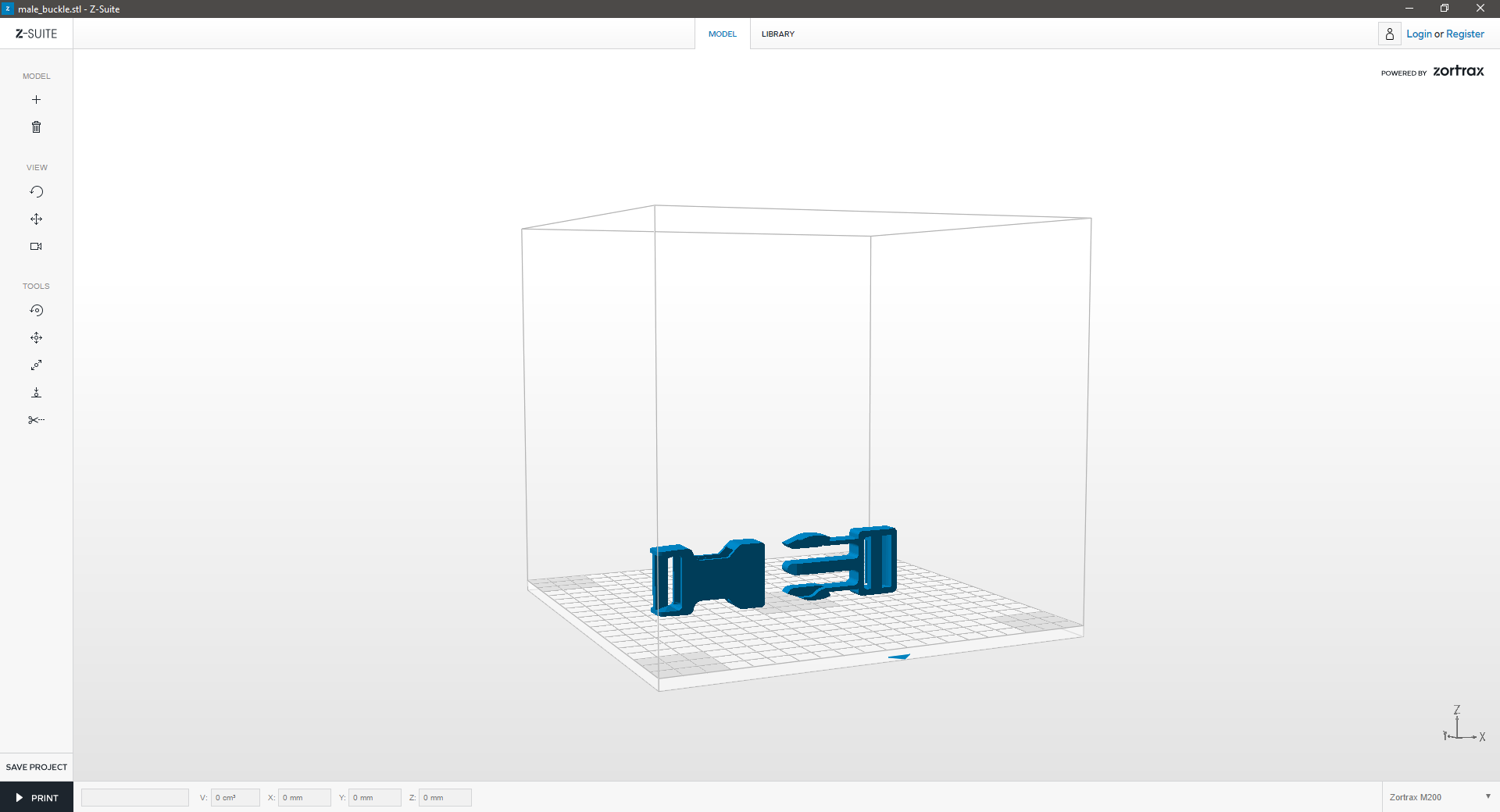Select the move model tool
The image size is (1500, 812).
point(36,338)
